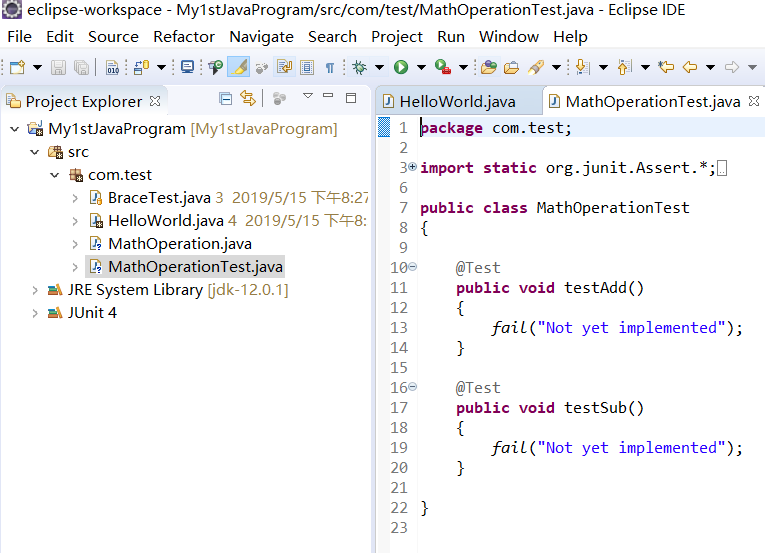Image resolution: width=765 pixels, height=553 pixels.
Task: Click Collapse All in Project Explorer
Action: (x=225, y=99)
